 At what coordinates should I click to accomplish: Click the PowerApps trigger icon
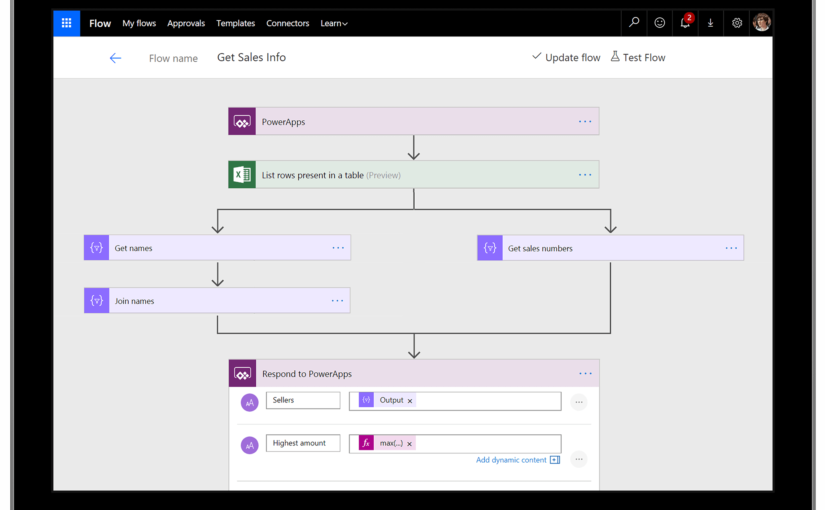point(242,122)
